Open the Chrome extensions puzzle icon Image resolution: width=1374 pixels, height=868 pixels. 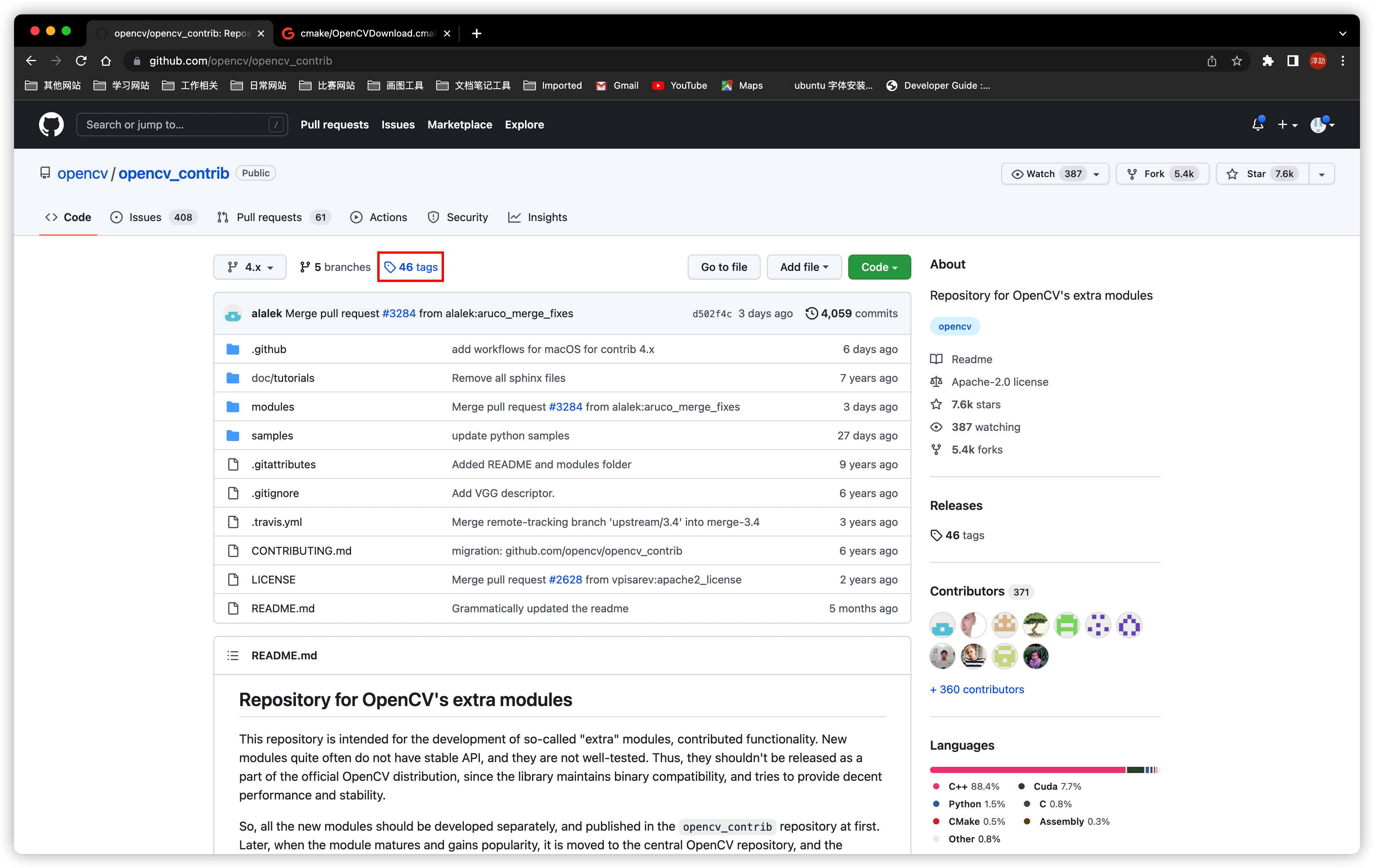(1267, 60)
